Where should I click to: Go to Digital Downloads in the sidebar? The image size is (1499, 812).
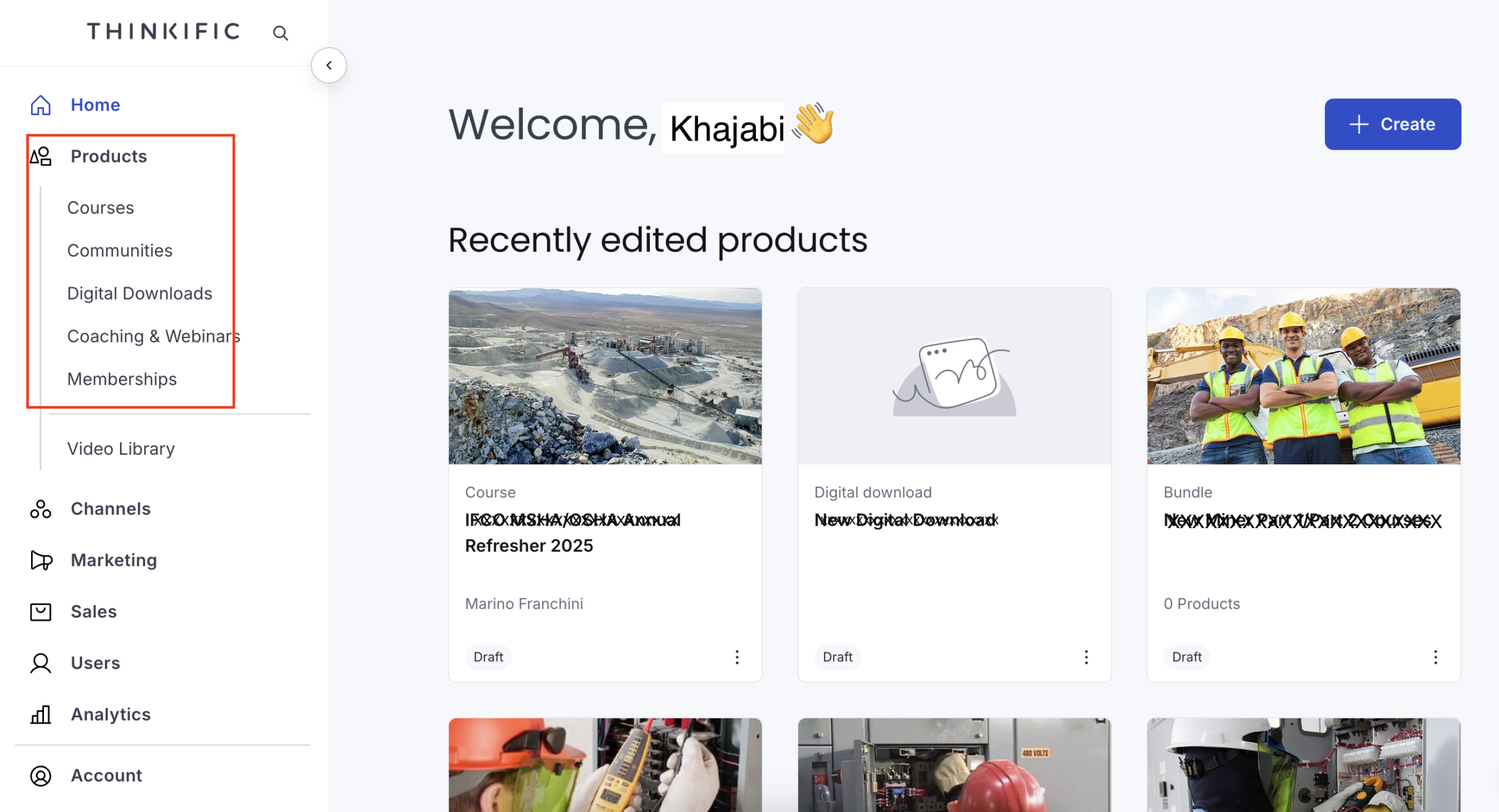[140, 293]
